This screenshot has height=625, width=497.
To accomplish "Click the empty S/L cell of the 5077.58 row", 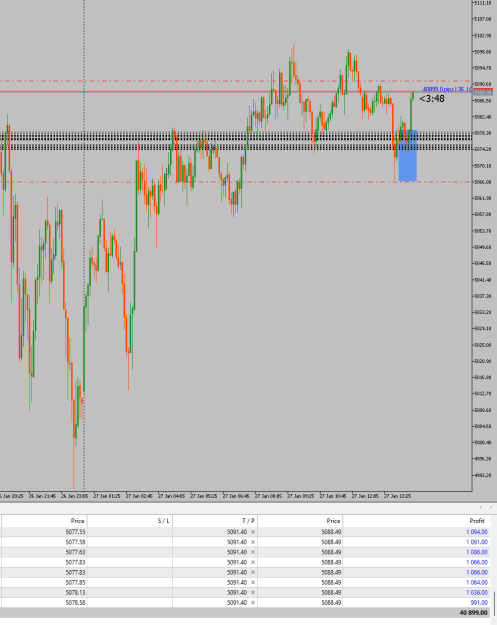I will [x=130, y=542].
